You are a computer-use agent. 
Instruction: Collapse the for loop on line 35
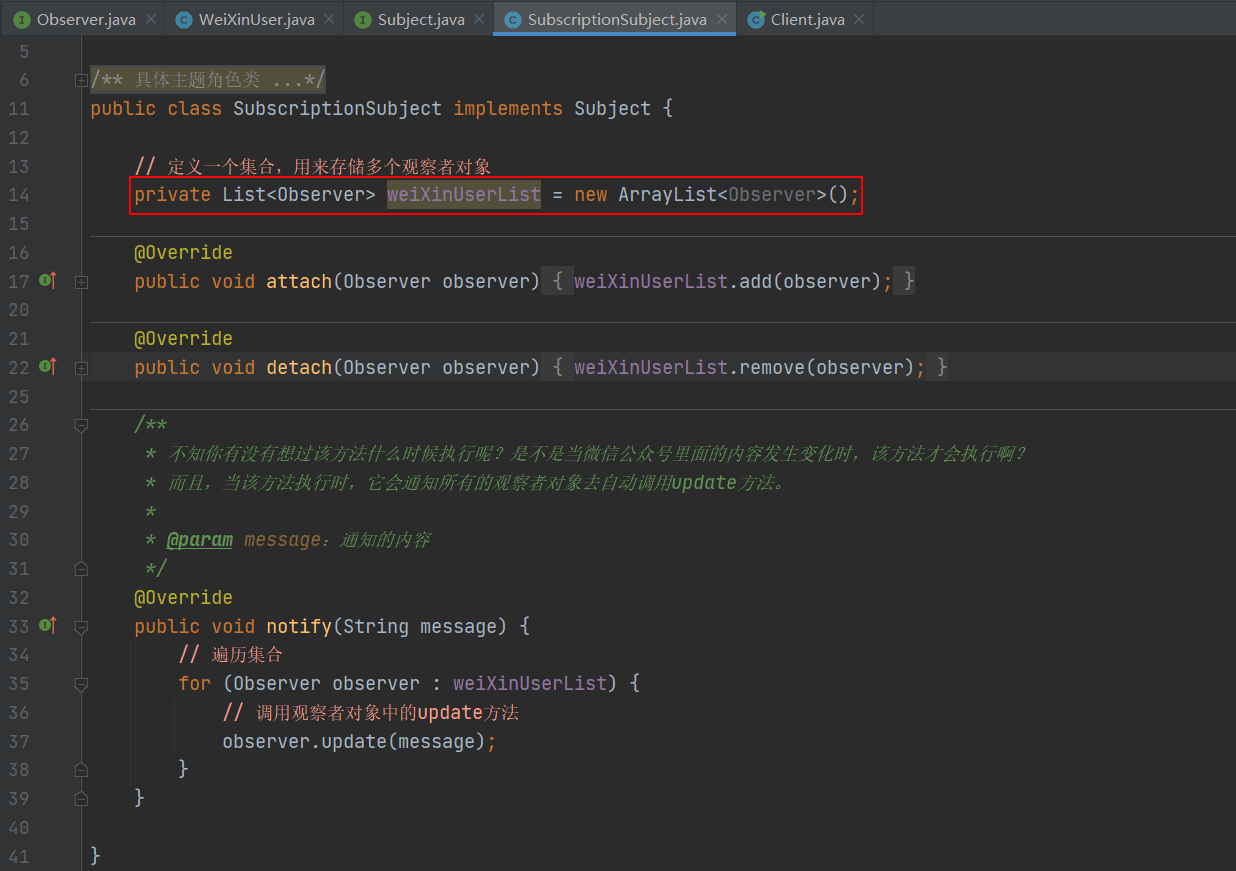(x=81, y=684)
